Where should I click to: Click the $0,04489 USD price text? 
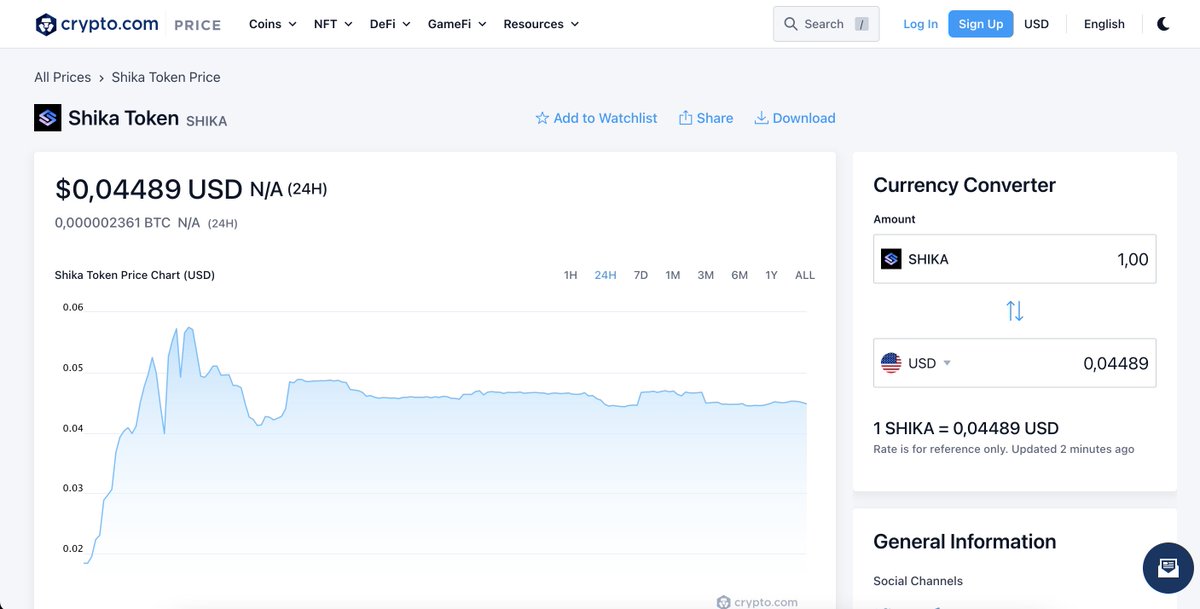point(149,189)
